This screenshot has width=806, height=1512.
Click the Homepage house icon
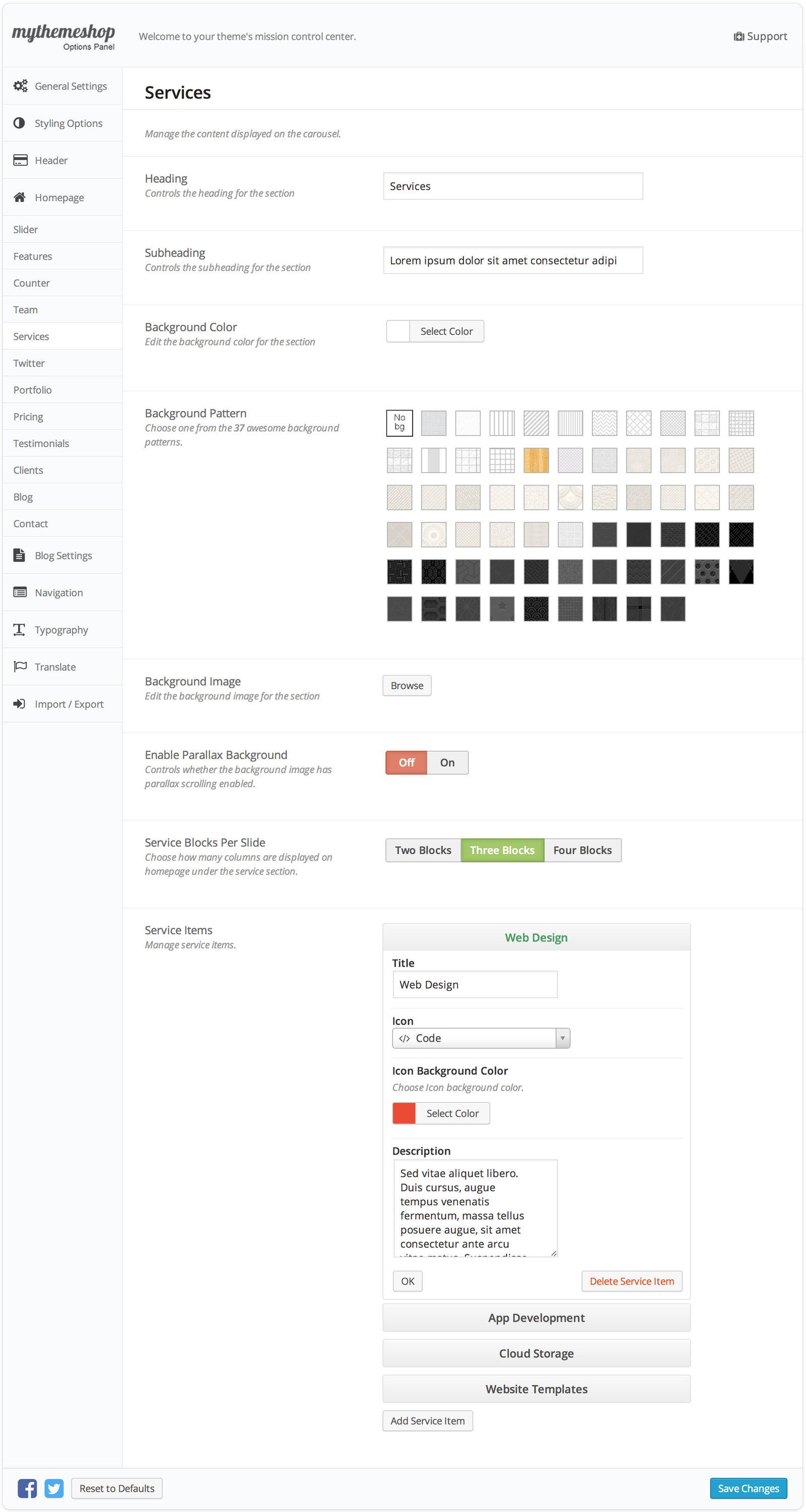(19, 197)
